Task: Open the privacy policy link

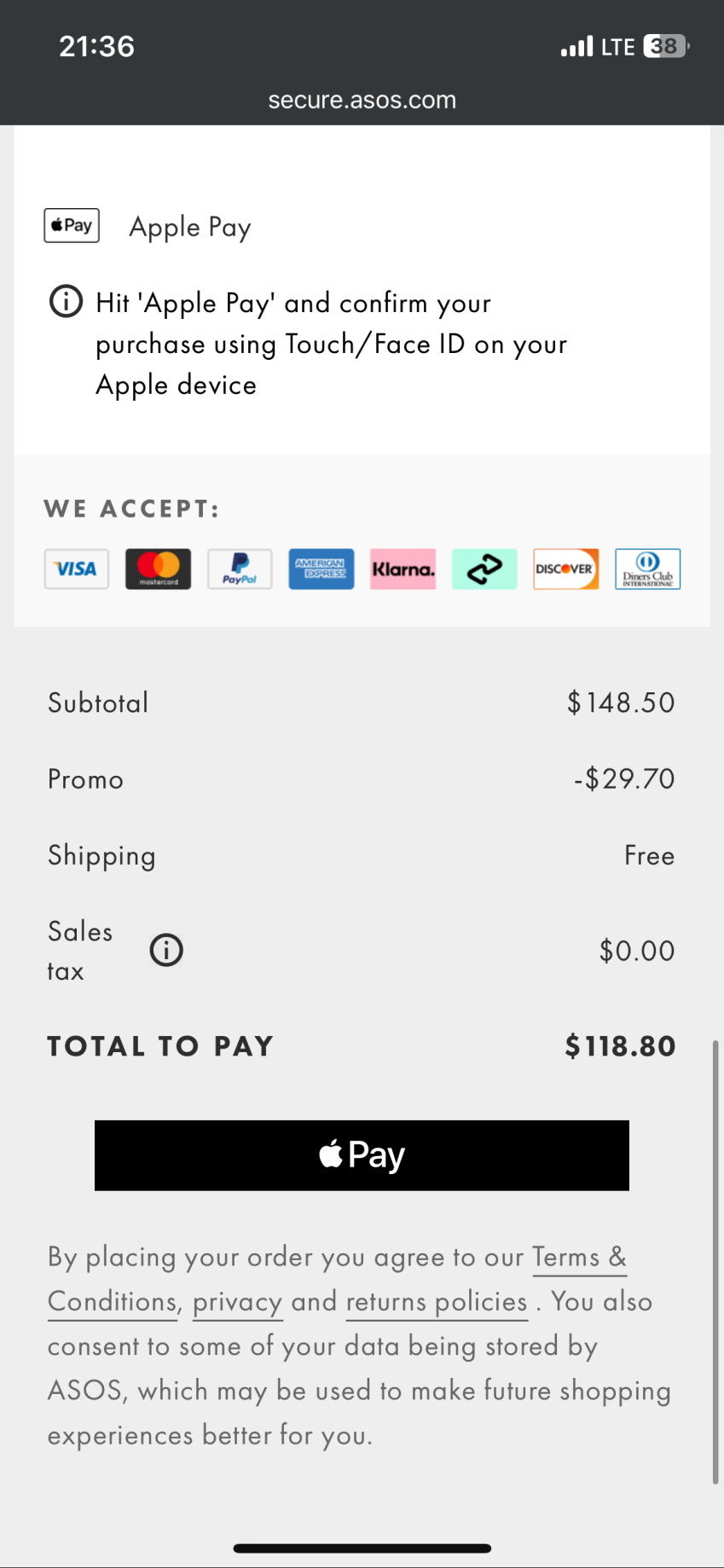Action: (237, 1302)
